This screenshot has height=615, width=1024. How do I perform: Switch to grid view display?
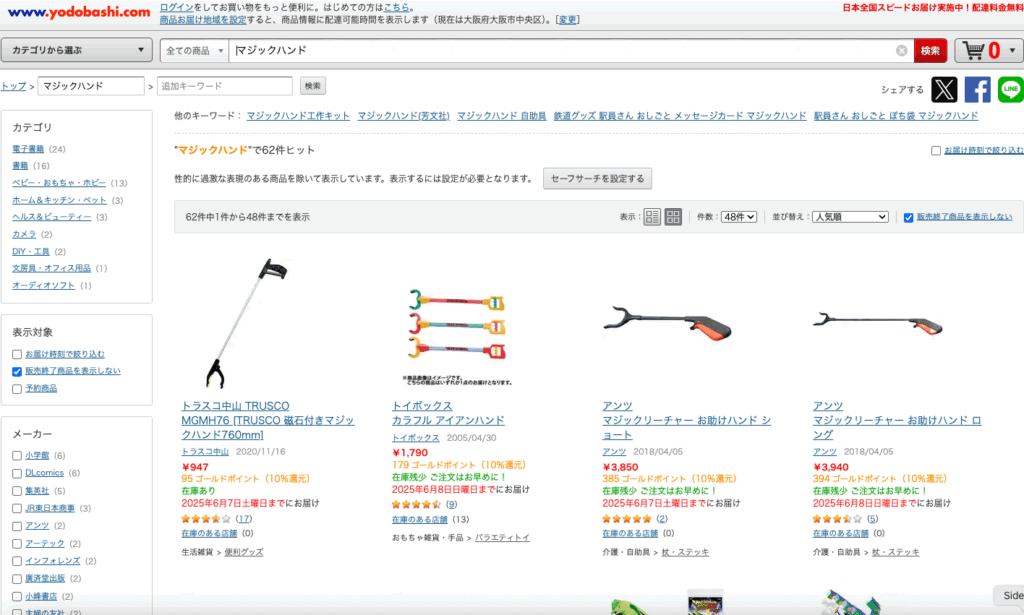[673, 217]
